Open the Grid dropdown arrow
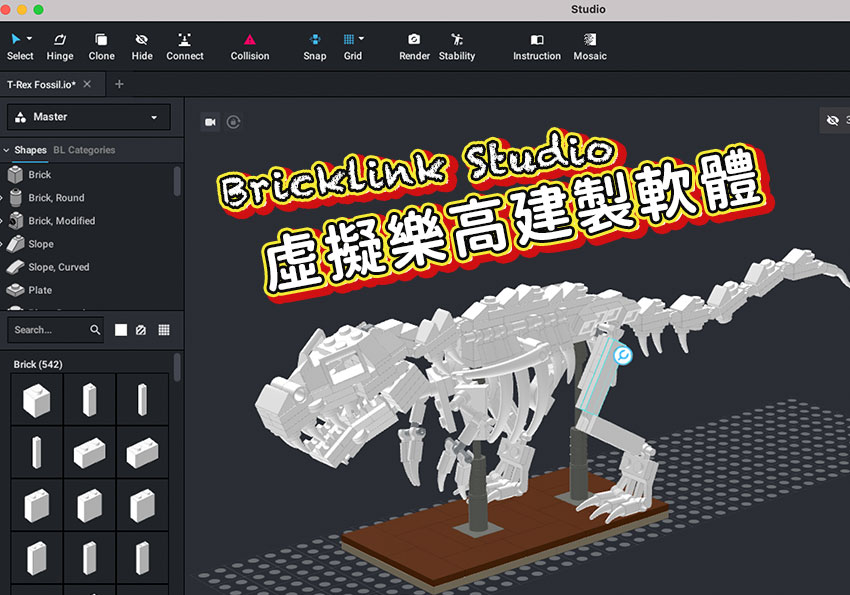This screenshot has height=595, width=850. [x=362, y=38]
